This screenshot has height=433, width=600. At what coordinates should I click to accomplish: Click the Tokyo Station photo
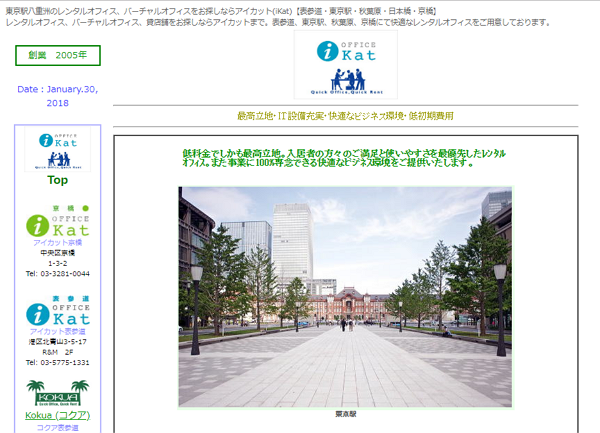tap(345, 296)
